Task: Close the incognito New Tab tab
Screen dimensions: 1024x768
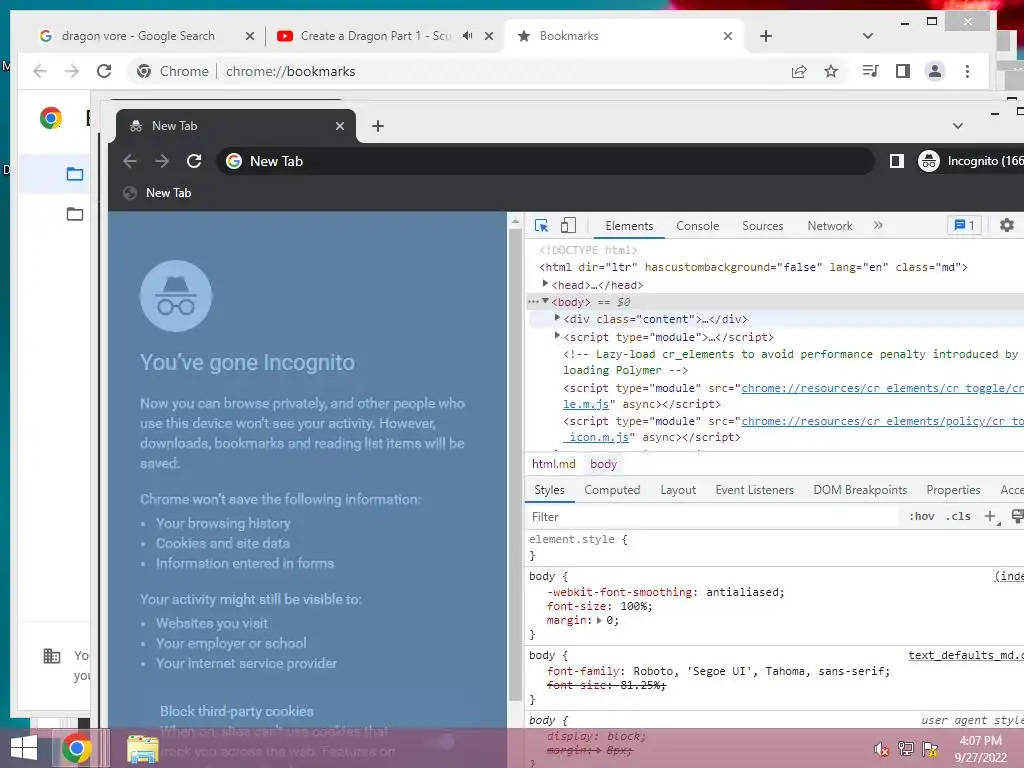Action: (340, 126)
